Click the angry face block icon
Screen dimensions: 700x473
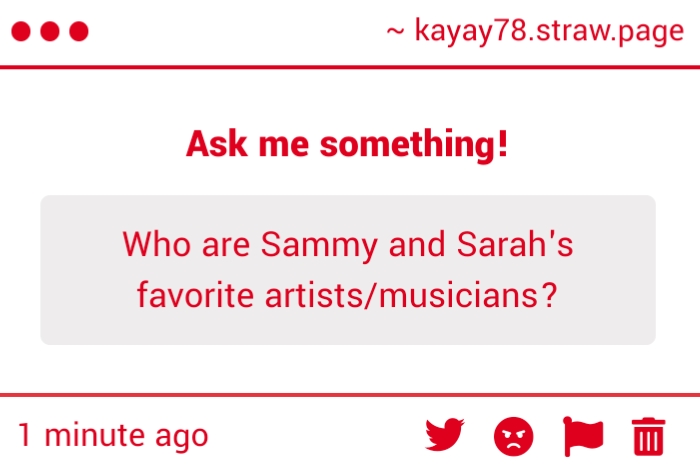click(x=514, y=436)
